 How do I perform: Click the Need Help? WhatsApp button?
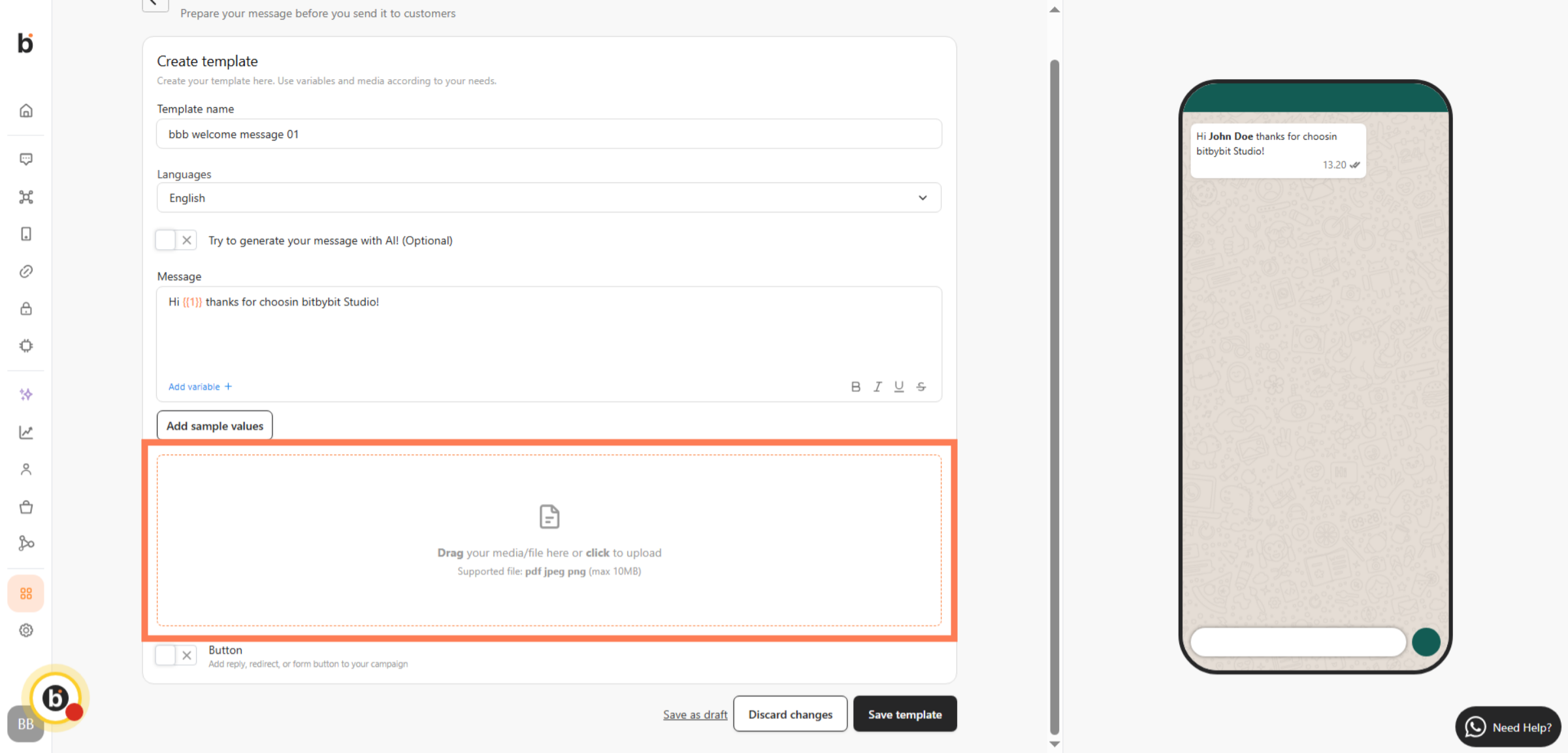[x=1508, y=728]
